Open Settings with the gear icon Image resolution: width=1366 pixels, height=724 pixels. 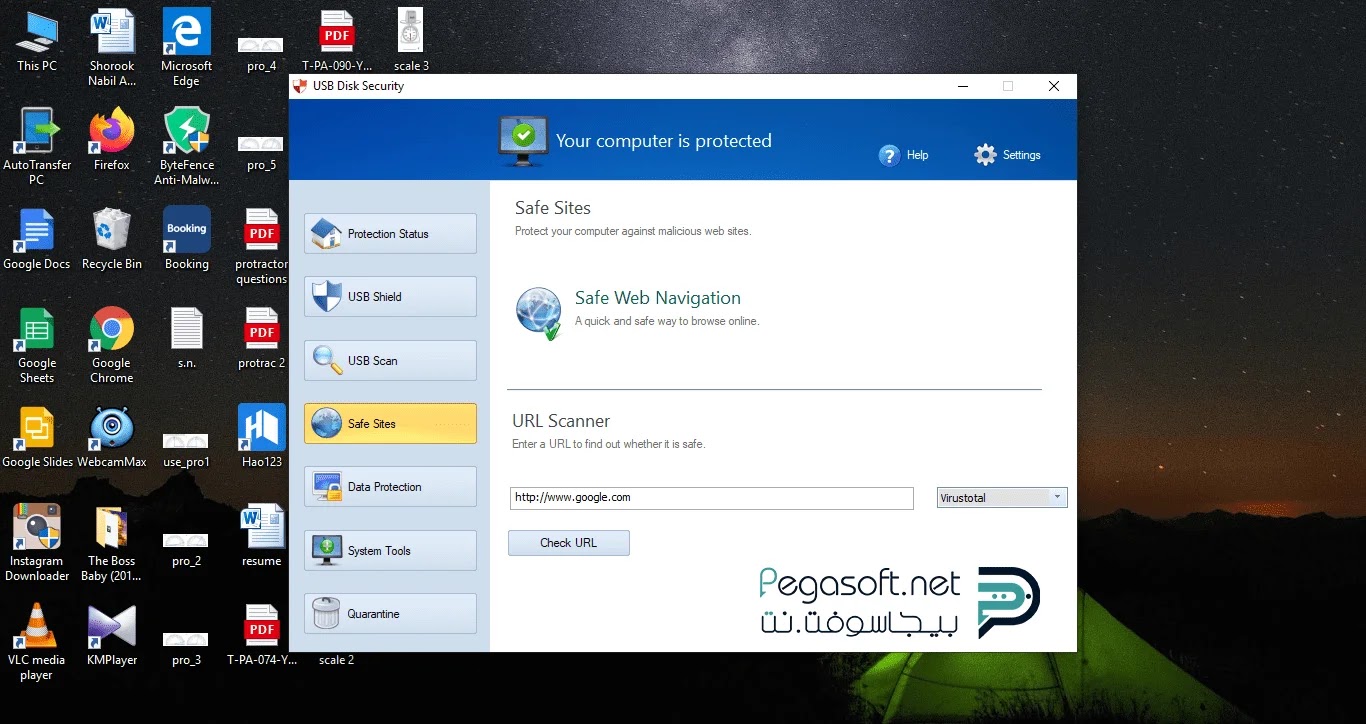1008,155
